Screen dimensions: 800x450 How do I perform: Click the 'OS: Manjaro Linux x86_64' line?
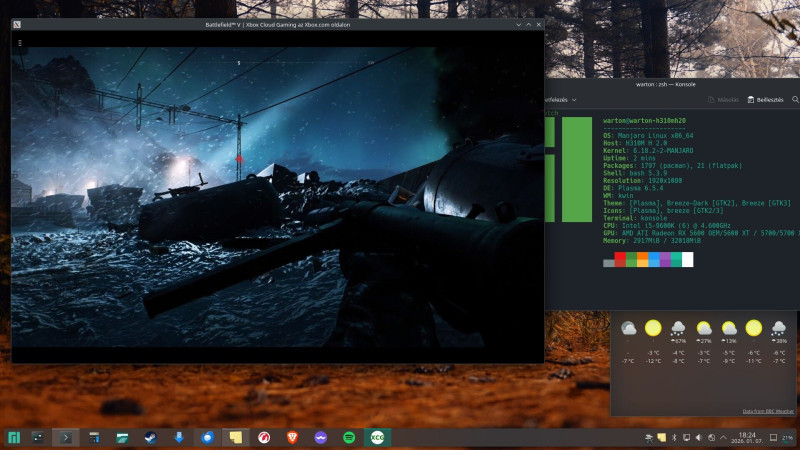(648, 136)
